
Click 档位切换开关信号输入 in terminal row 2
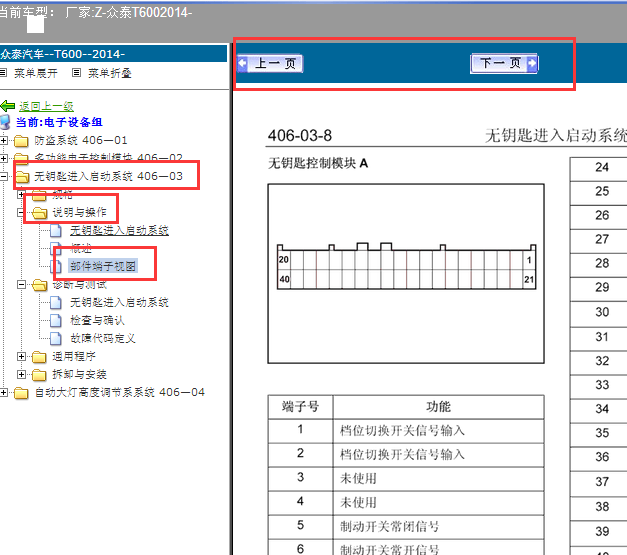tap(402, 455)
